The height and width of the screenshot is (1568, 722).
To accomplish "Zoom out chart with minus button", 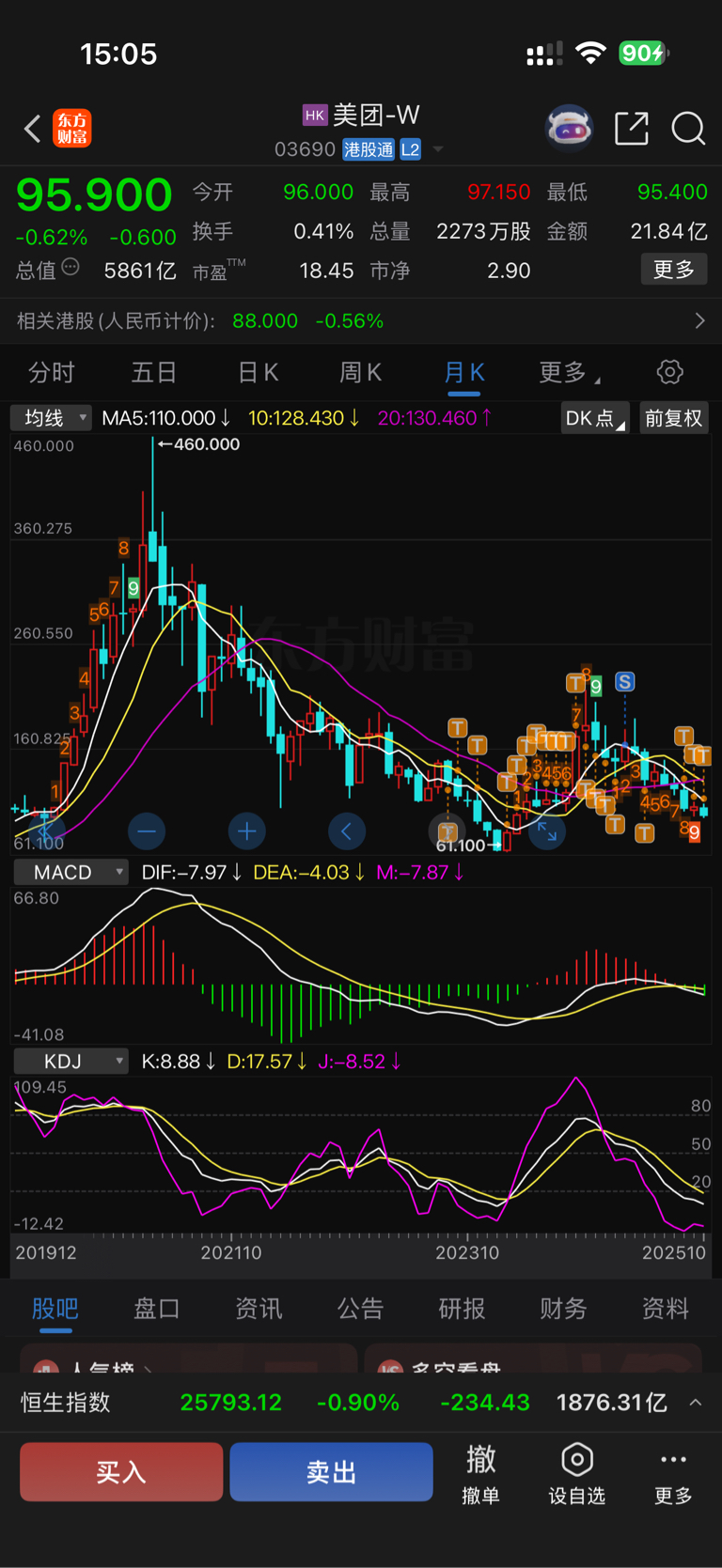I will click(147, 831).
